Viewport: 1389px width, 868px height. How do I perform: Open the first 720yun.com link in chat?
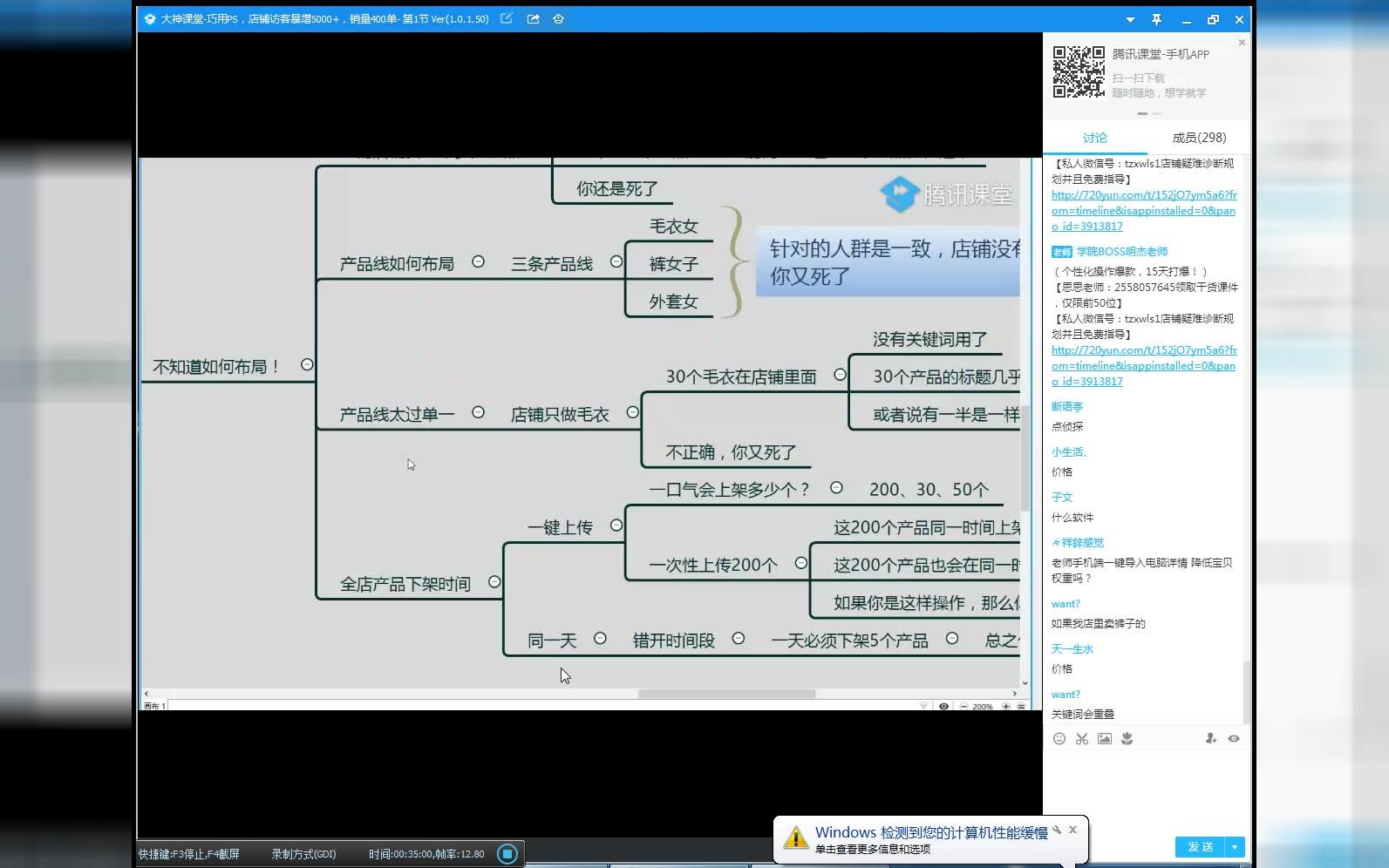1144,210
